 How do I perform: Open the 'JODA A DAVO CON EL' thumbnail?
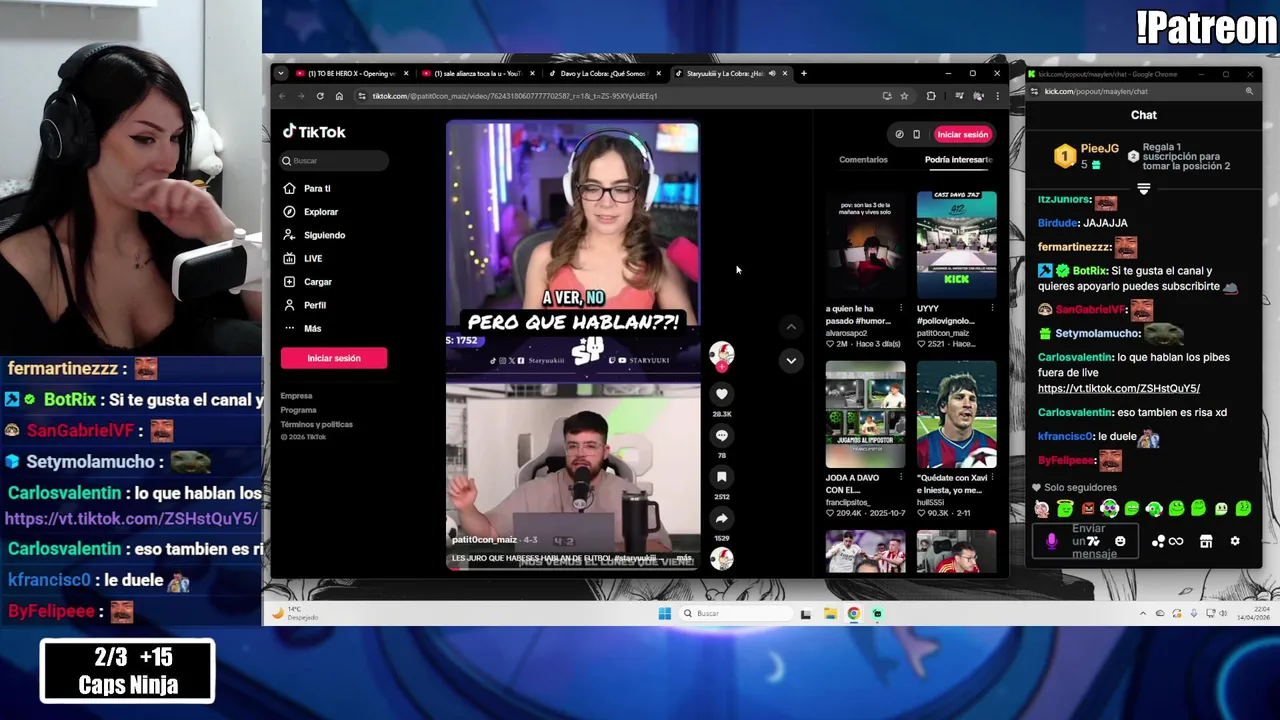point(865,414)
